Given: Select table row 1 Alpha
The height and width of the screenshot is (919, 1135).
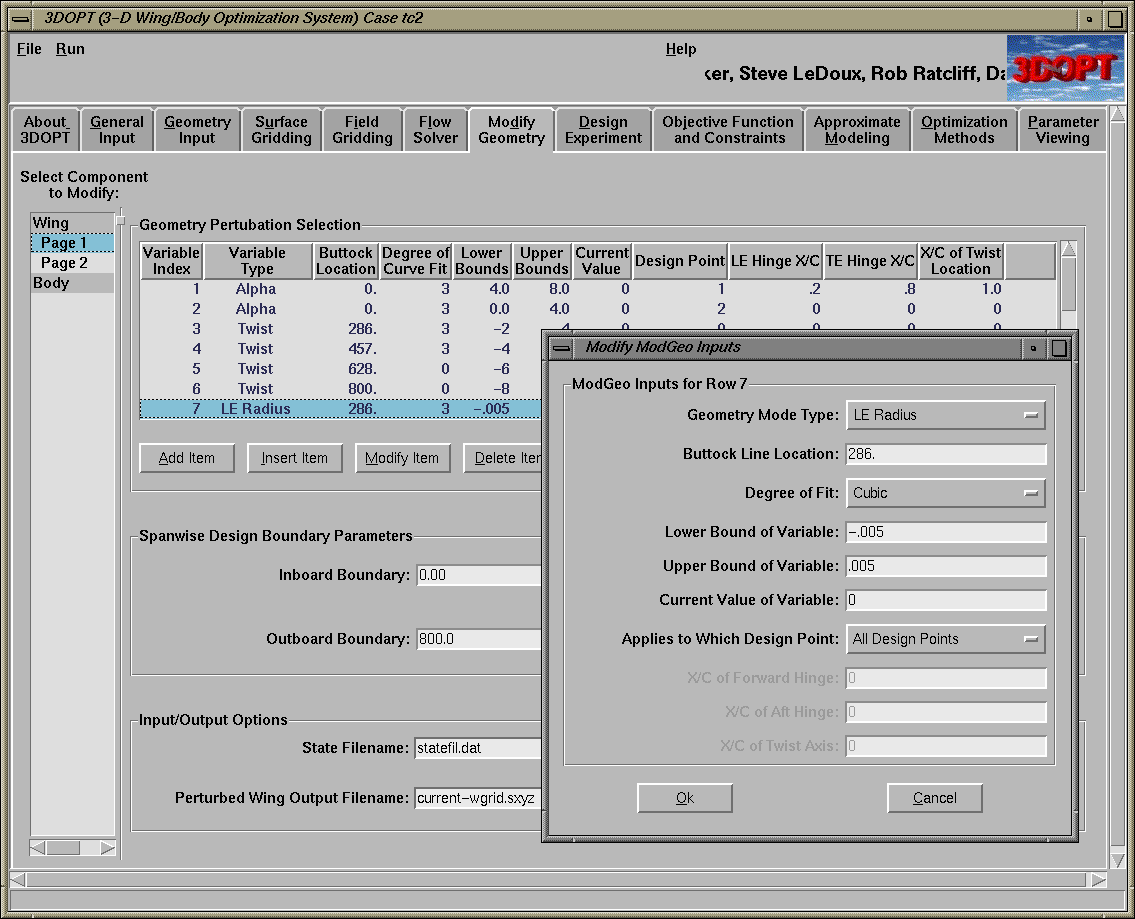Looking at the screenshot, I should [x=597, y=289].
